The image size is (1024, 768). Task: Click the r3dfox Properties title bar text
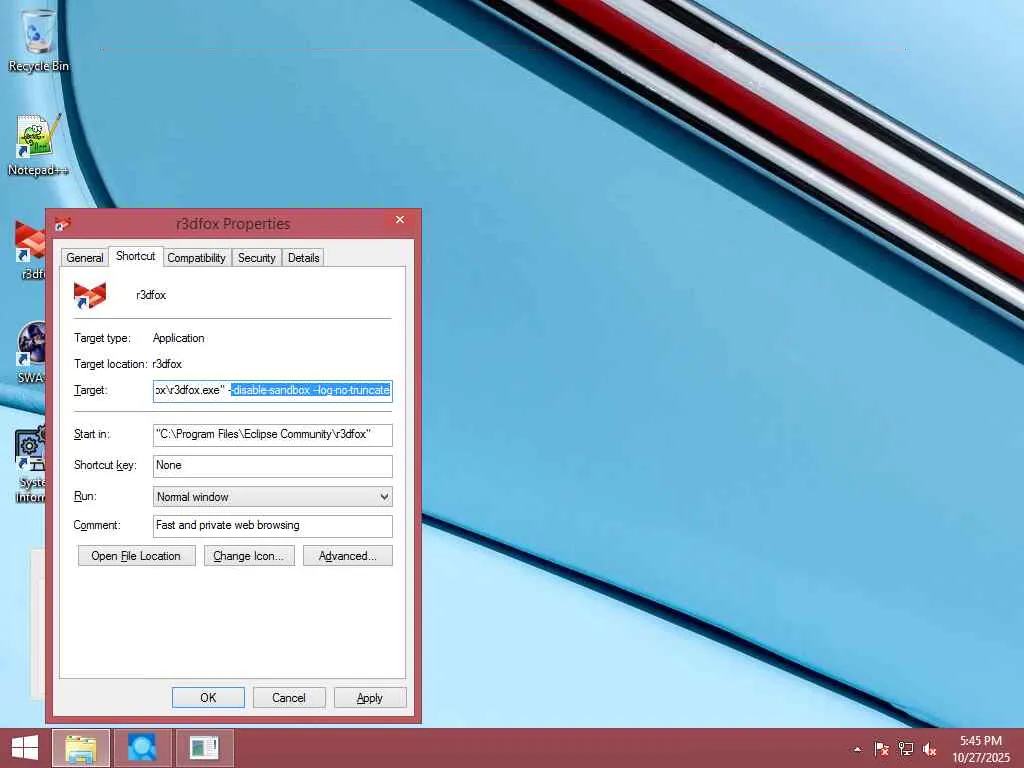pos(233,224)
